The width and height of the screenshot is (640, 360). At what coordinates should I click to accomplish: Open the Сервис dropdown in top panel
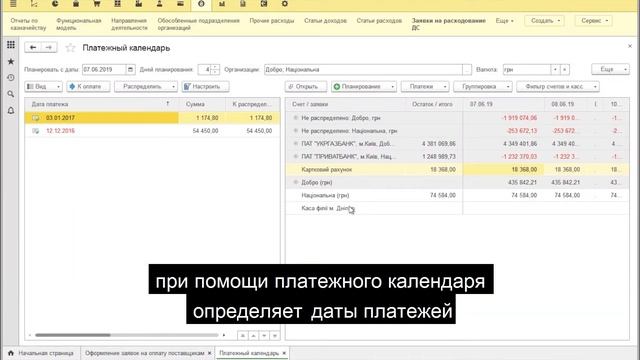(593, 20)
